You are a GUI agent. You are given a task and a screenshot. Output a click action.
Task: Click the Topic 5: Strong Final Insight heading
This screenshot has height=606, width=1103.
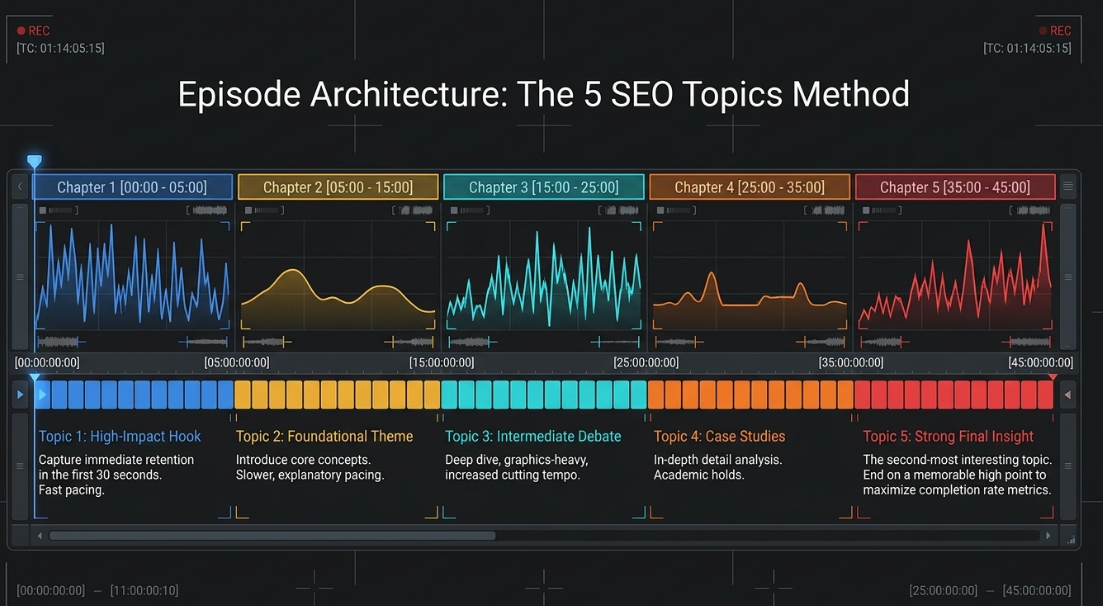[x=948, y=436]
